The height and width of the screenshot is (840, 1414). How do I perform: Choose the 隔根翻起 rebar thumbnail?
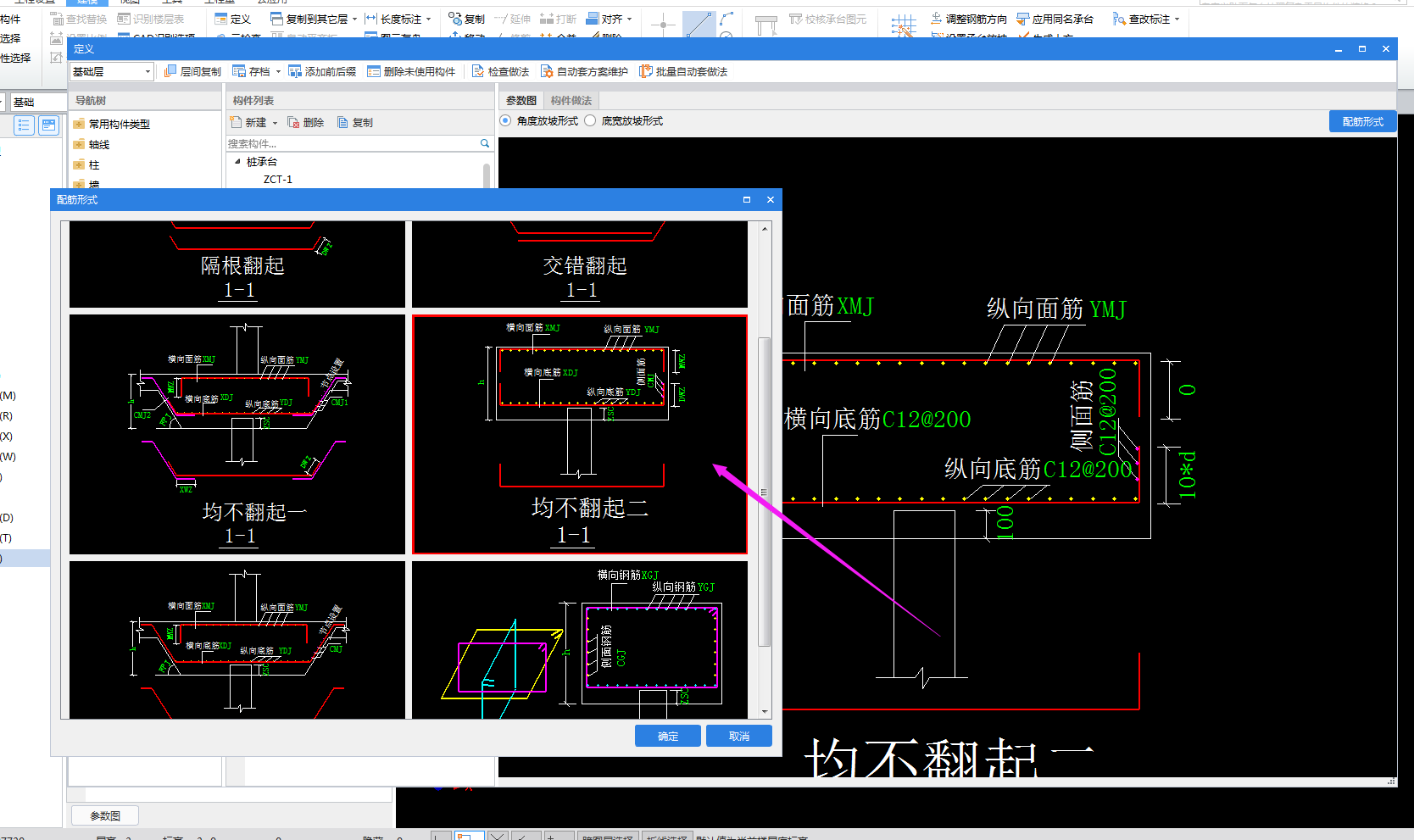pyautogui.click(x=237, y=264)
